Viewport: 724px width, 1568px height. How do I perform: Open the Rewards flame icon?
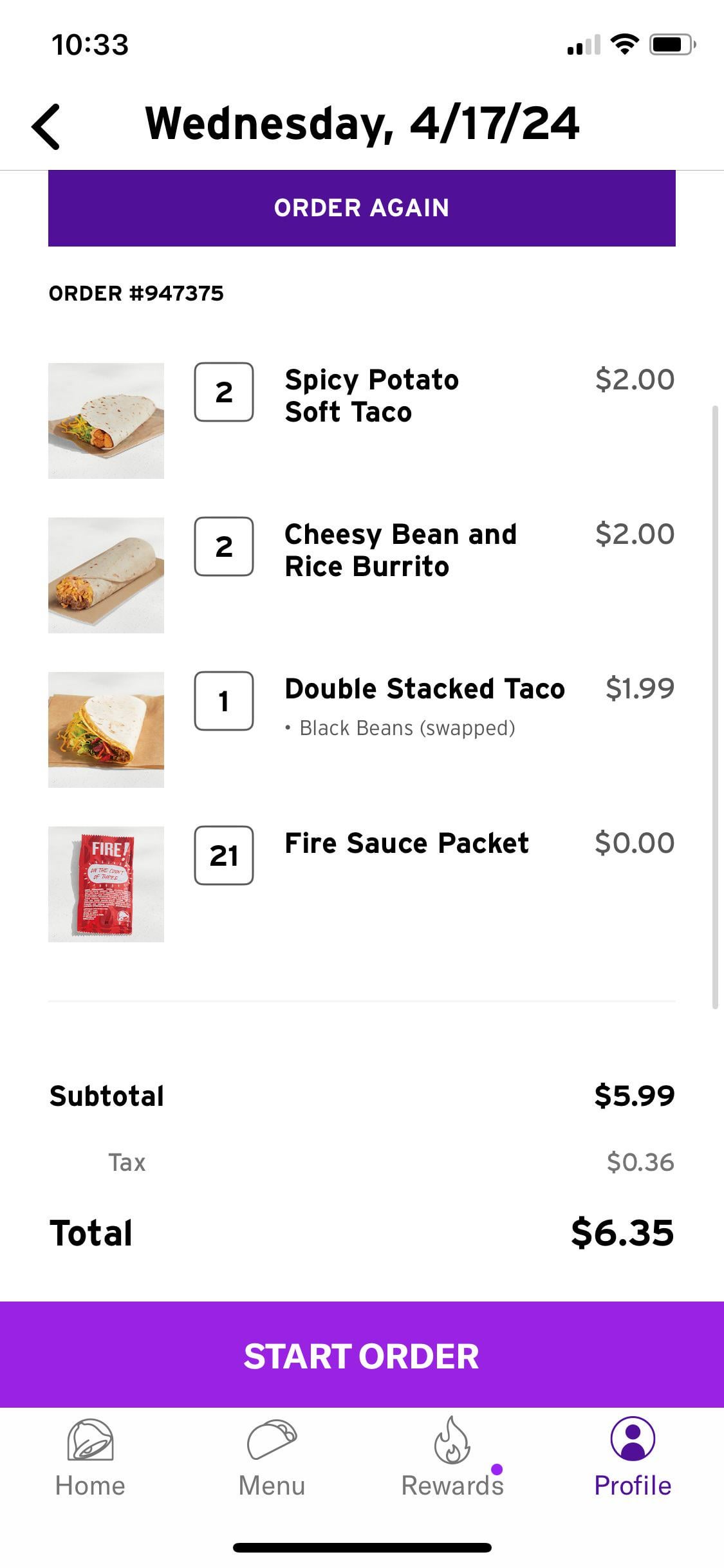click(452, 1439)
